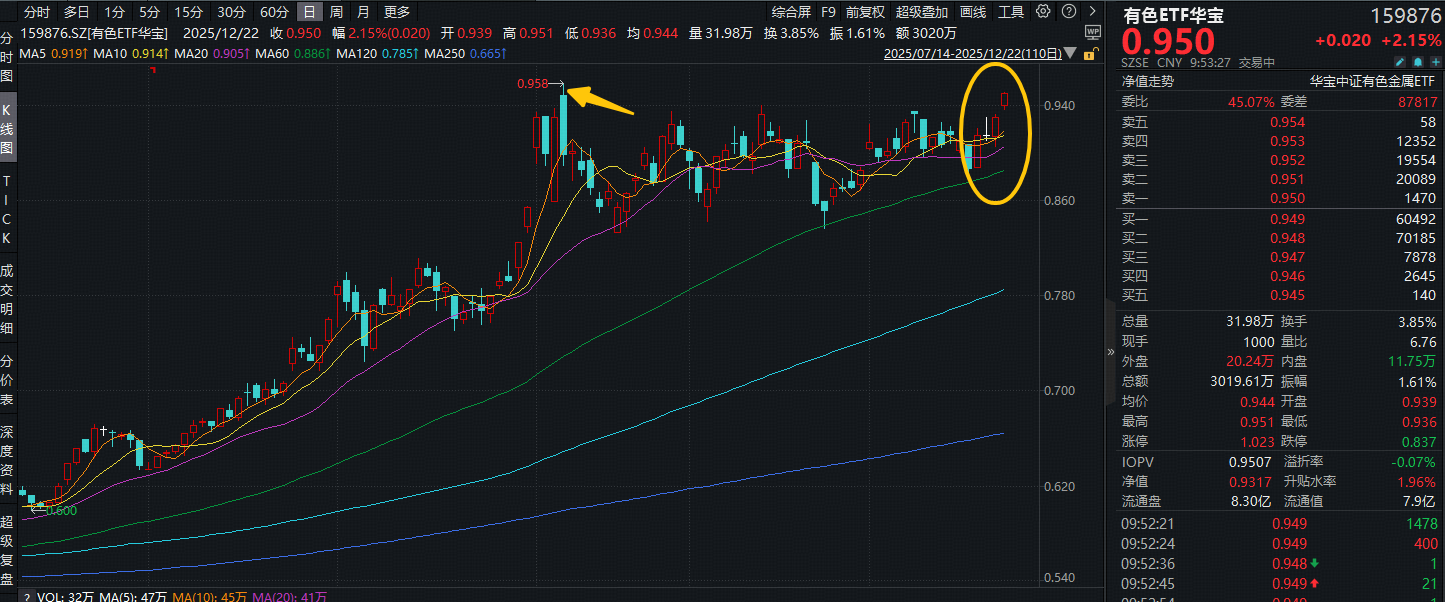Open the TICK sidebar tab
Viewport: 1445px width, 602px height.
tap(7, 210)
